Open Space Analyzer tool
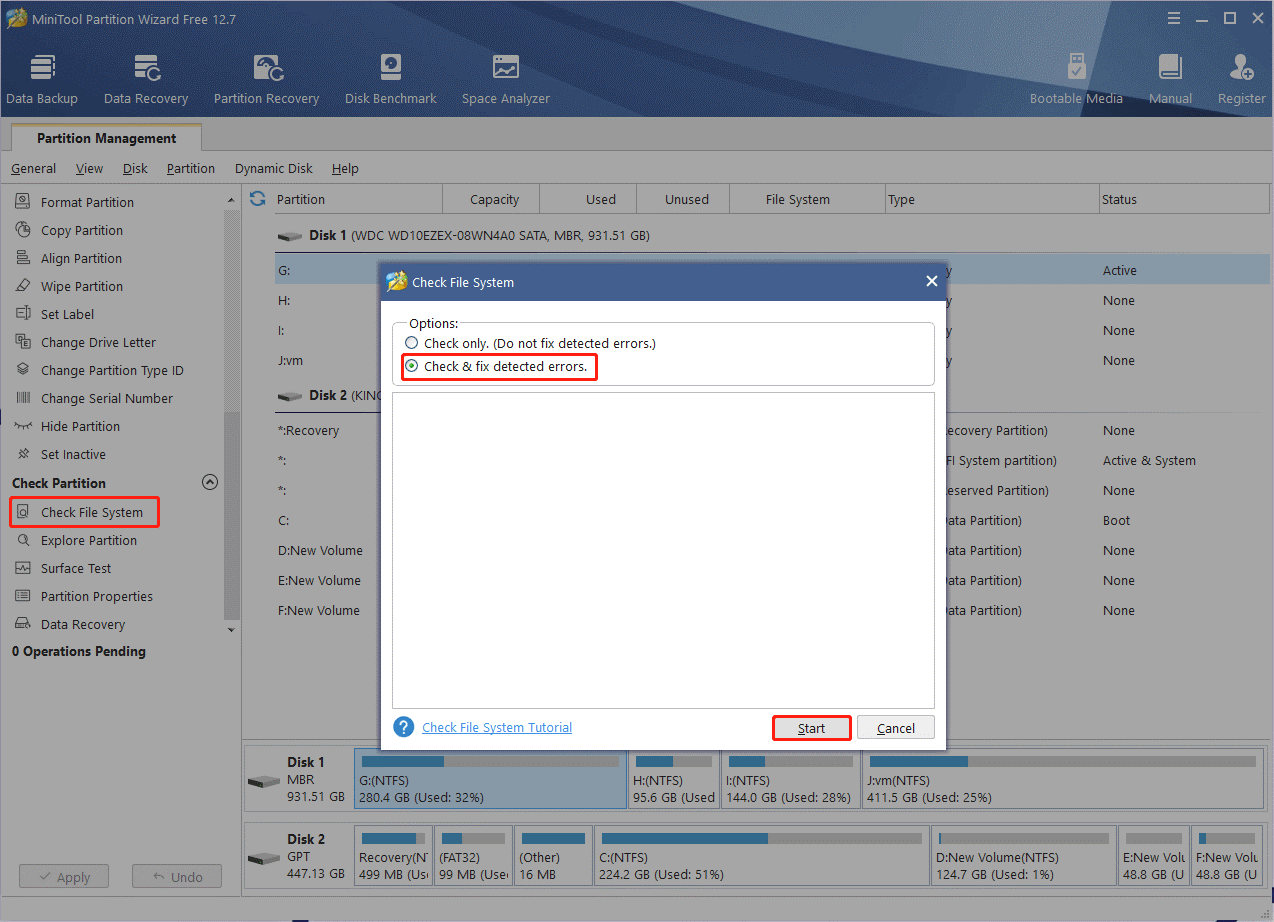The image size is (1274, 922). (505, 79)
